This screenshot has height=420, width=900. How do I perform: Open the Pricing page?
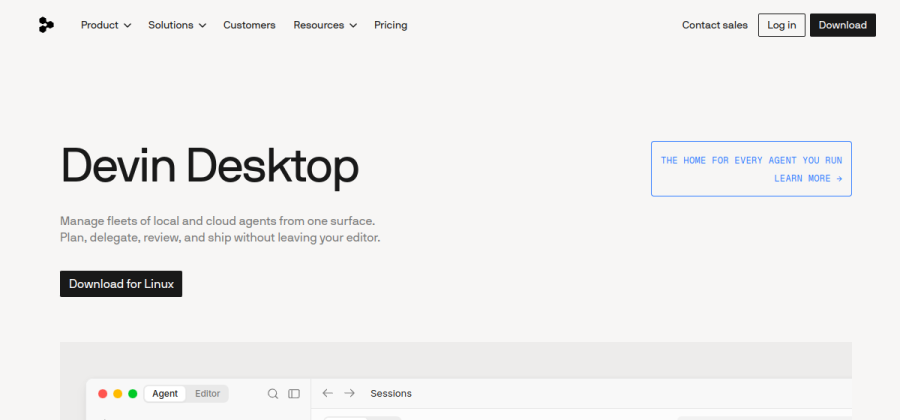(391, 25)
